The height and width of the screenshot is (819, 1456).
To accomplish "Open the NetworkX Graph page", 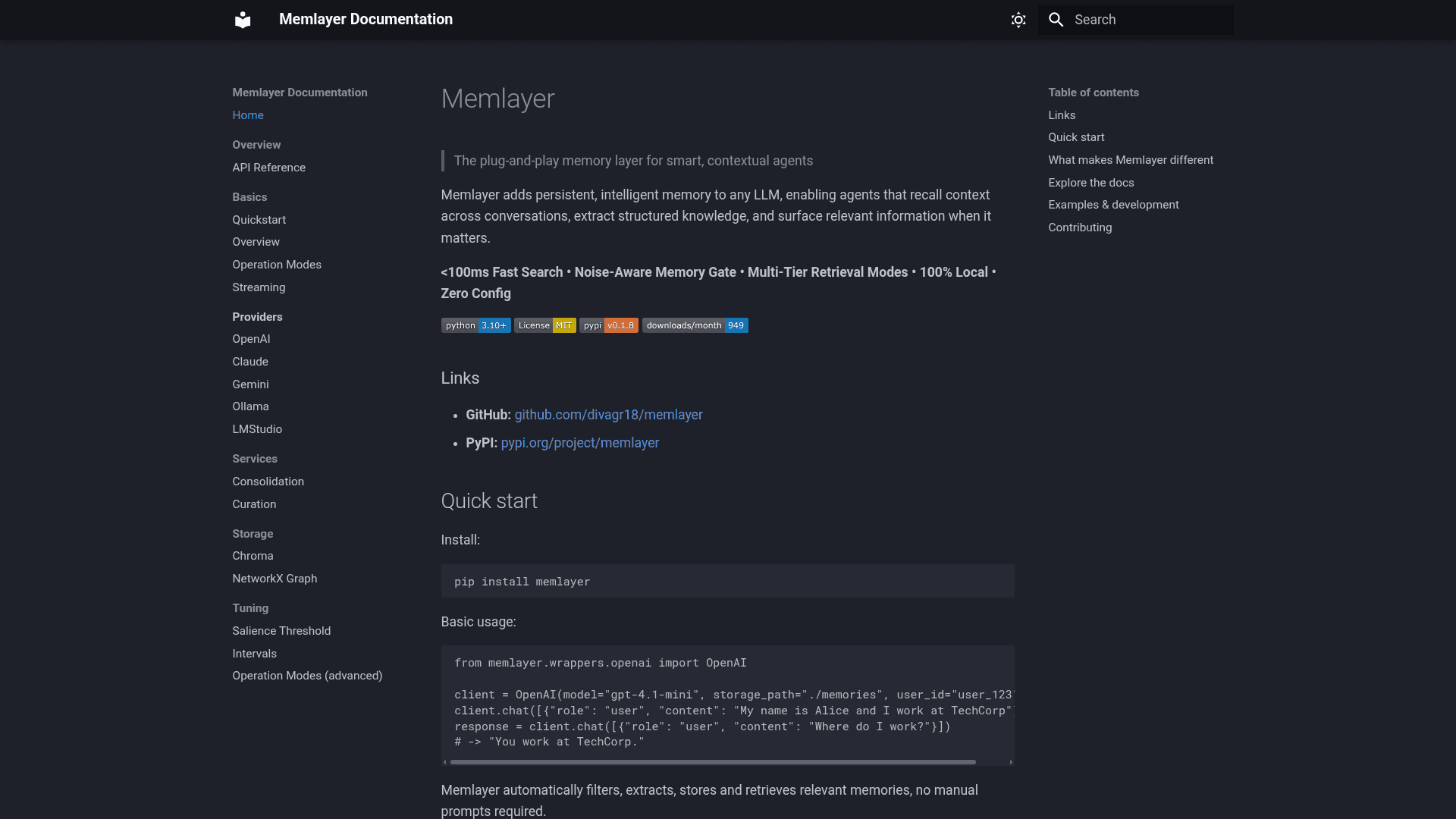I will [275, 579].
